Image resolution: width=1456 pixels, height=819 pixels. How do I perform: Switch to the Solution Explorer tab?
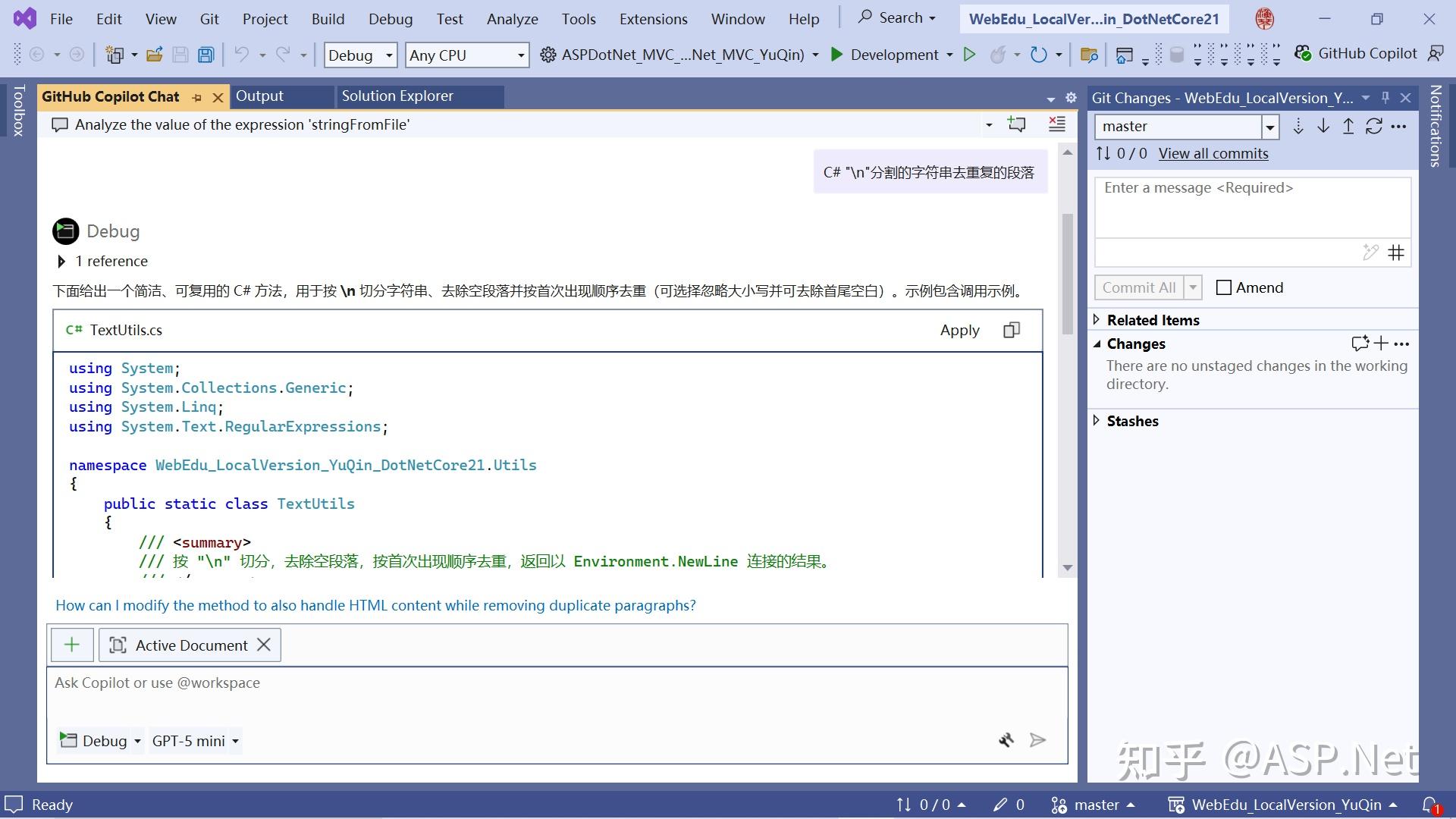click(397, 96)
